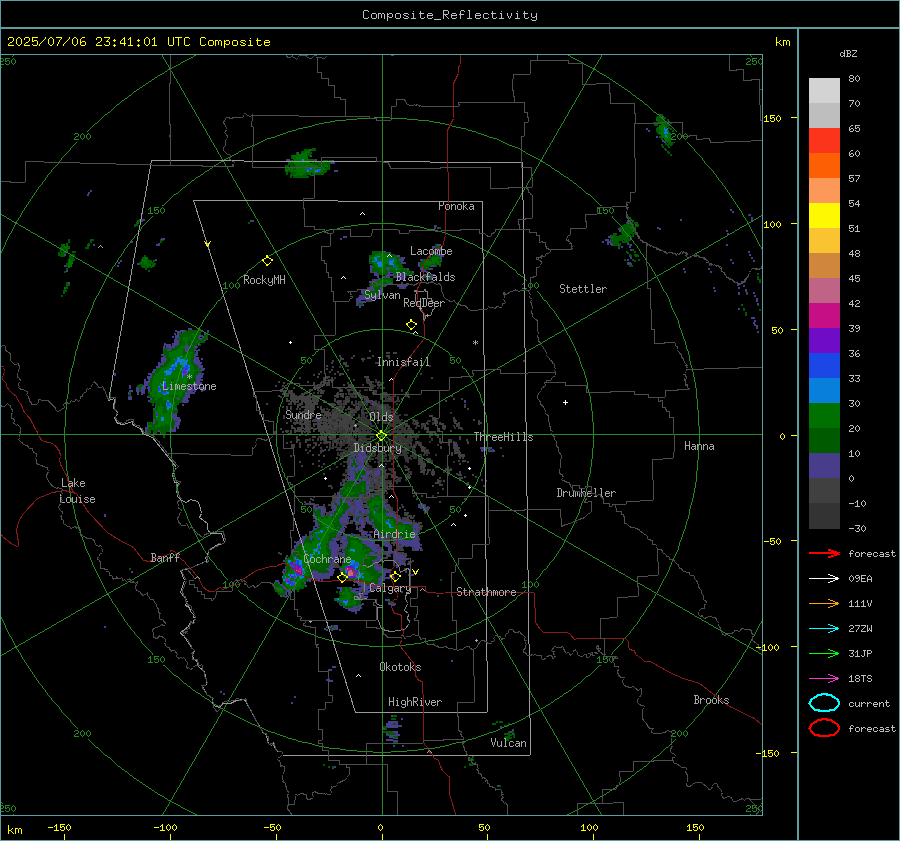The height and width of the screenshot is (841, 900).
Task: Click the 'Hanna' city label
Action: 699,446
